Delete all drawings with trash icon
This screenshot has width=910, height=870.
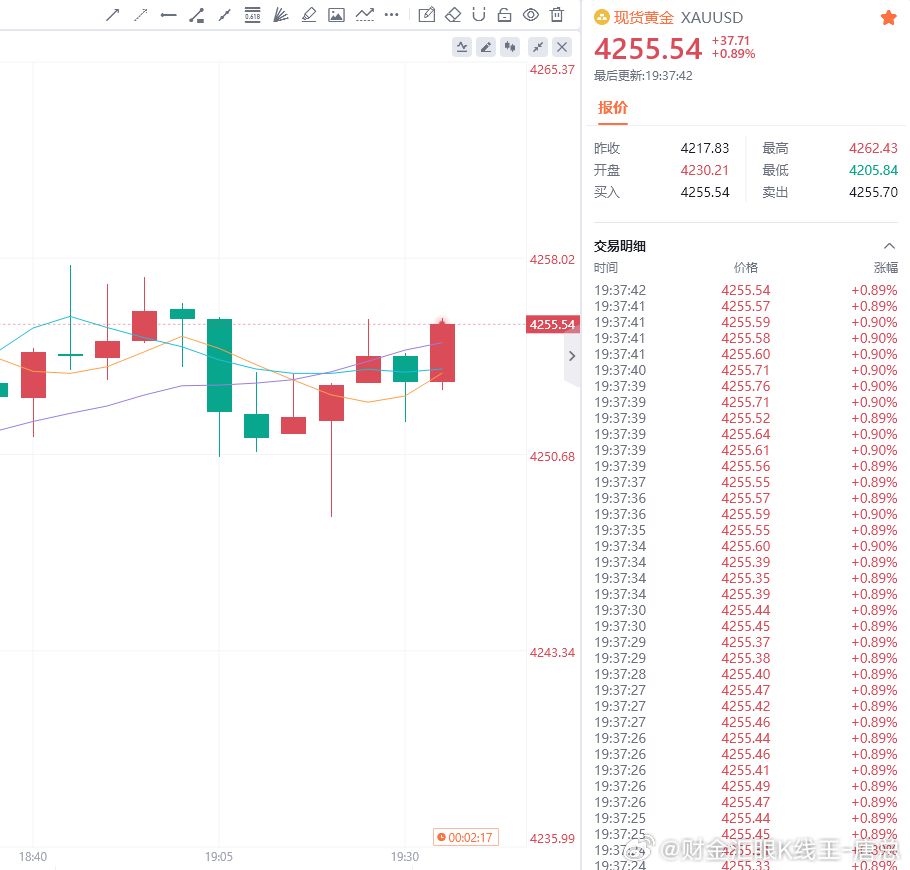tap(557, 15)
